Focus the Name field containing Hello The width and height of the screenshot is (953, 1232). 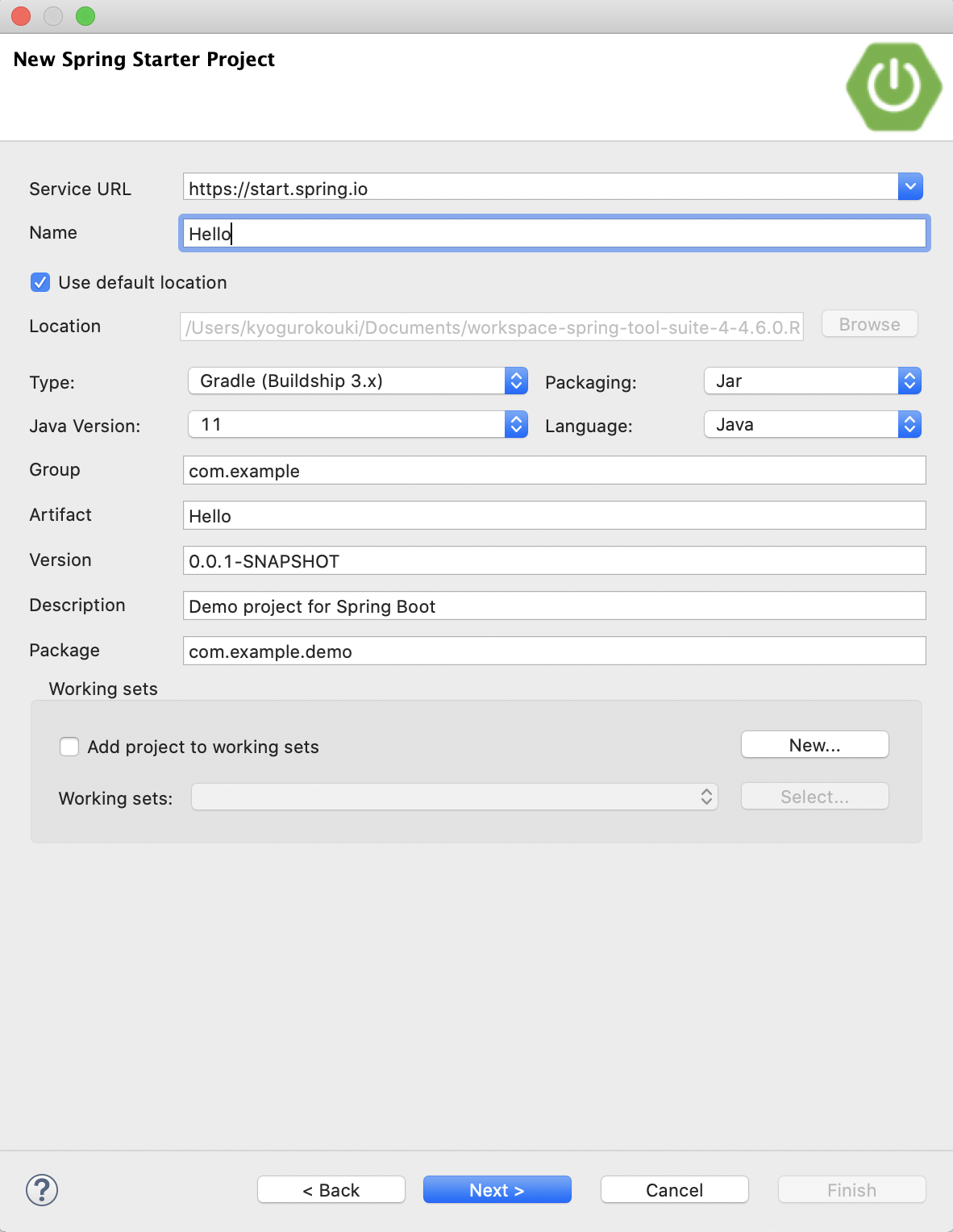click(555, 233)
